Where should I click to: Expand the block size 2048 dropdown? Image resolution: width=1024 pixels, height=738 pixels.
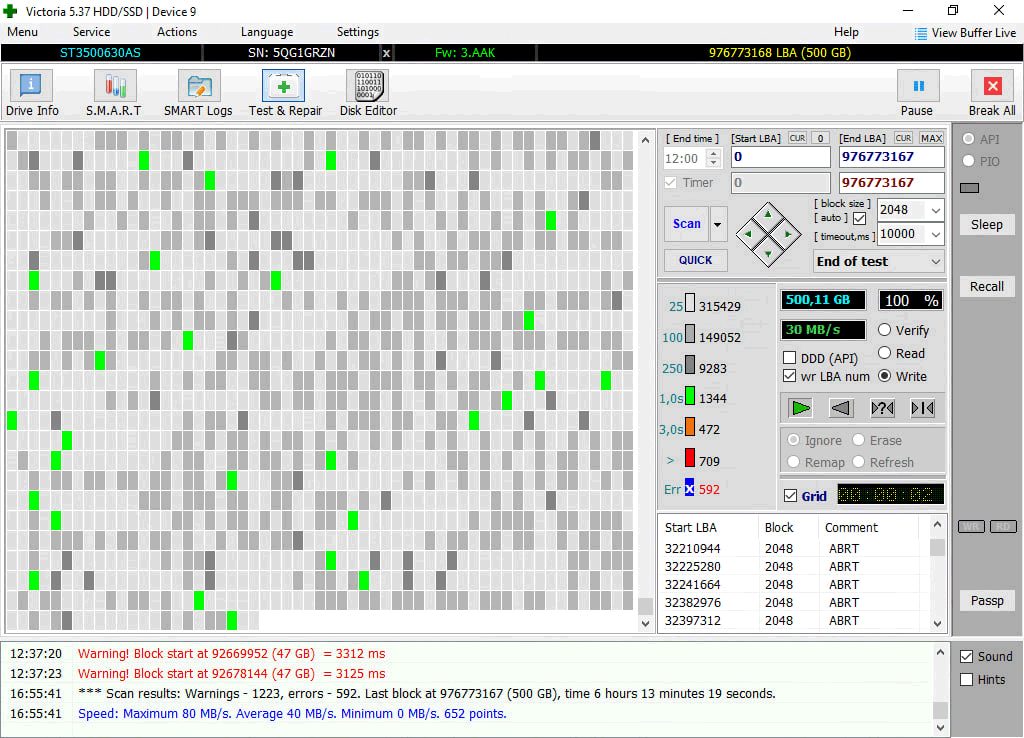[x=935, y=210]
